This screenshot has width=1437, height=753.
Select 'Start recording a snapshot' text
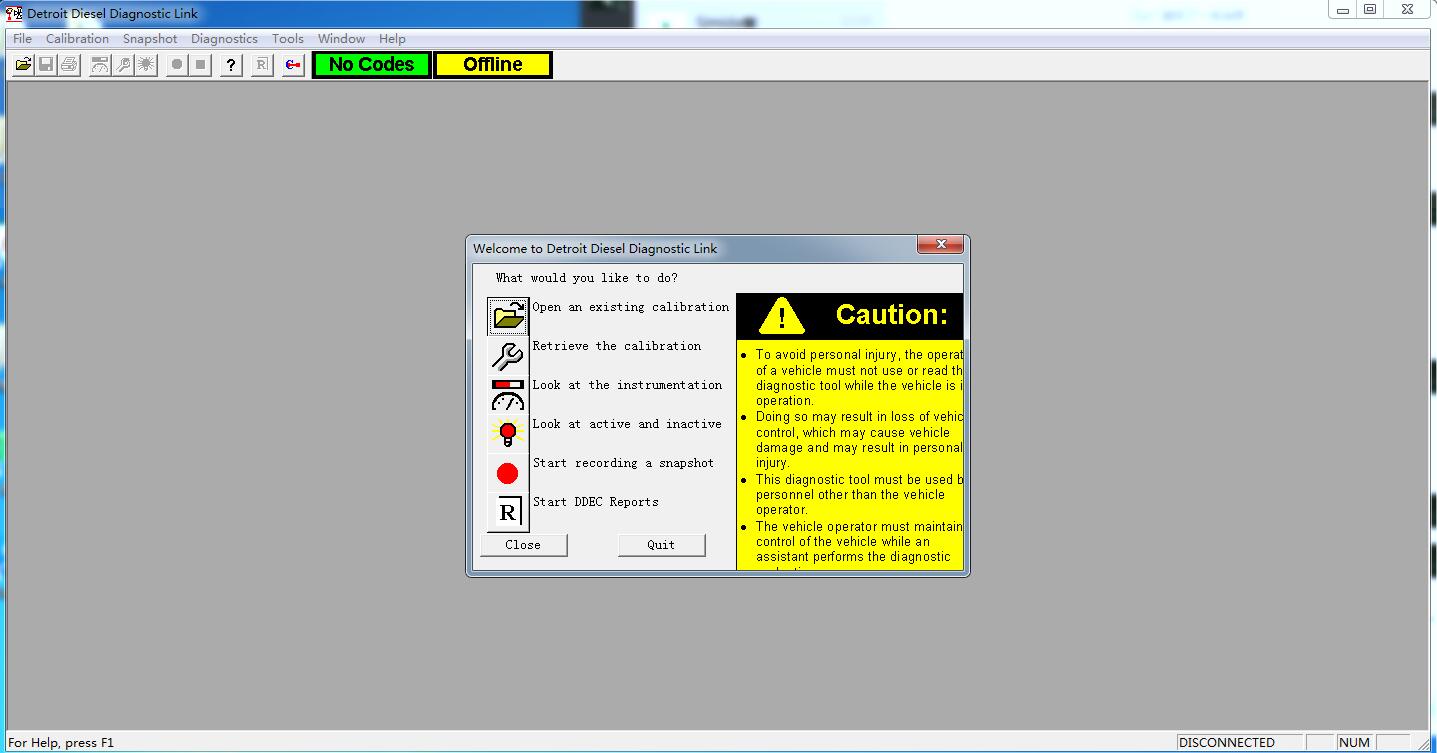(623, 463)
